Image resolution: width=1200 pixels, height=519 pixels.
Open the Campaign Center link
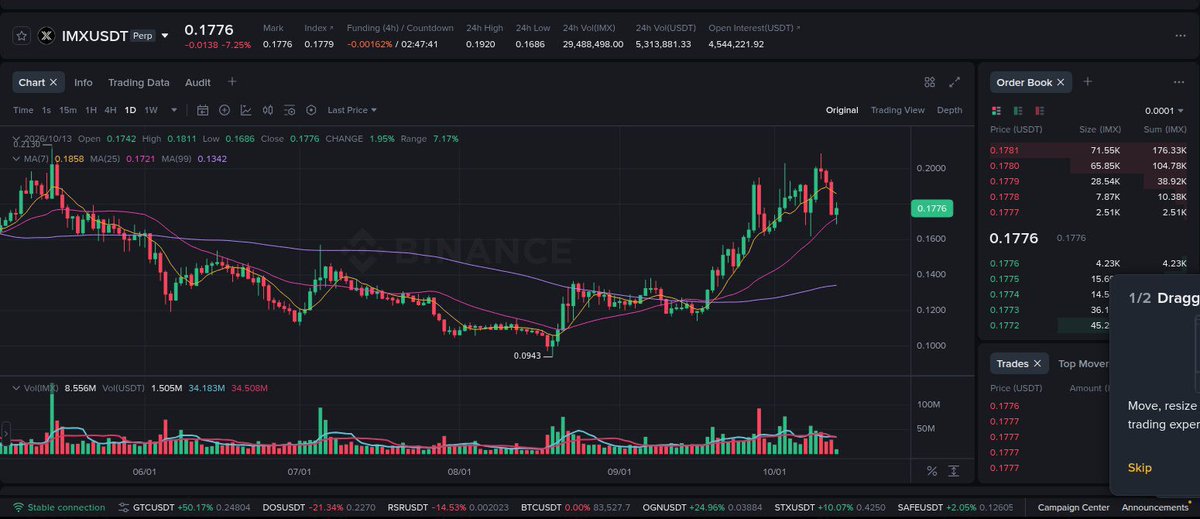click(1072, 507)
